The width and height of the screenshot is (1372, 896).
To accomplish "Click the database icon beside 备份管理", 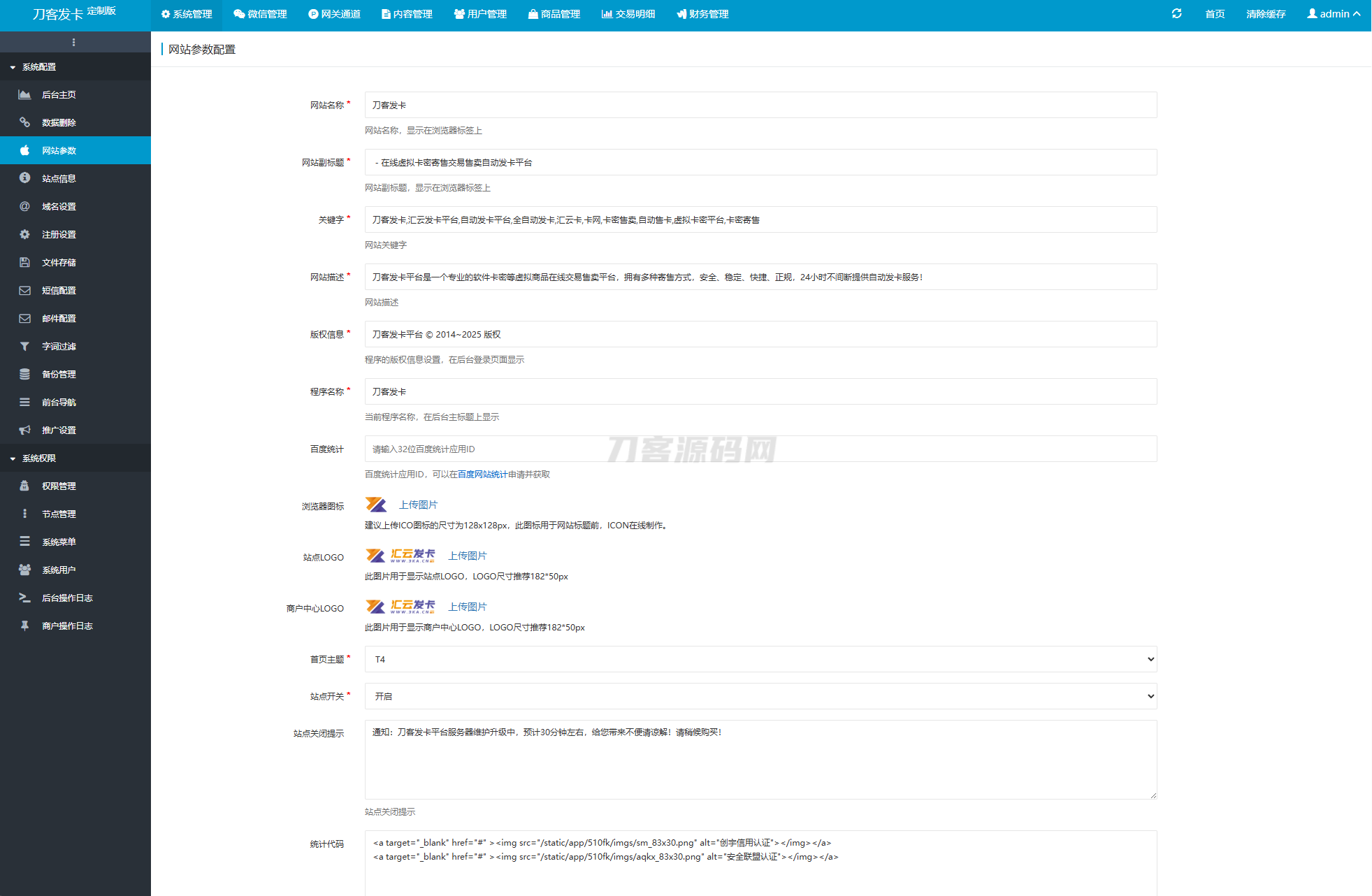I will [24, 374].
